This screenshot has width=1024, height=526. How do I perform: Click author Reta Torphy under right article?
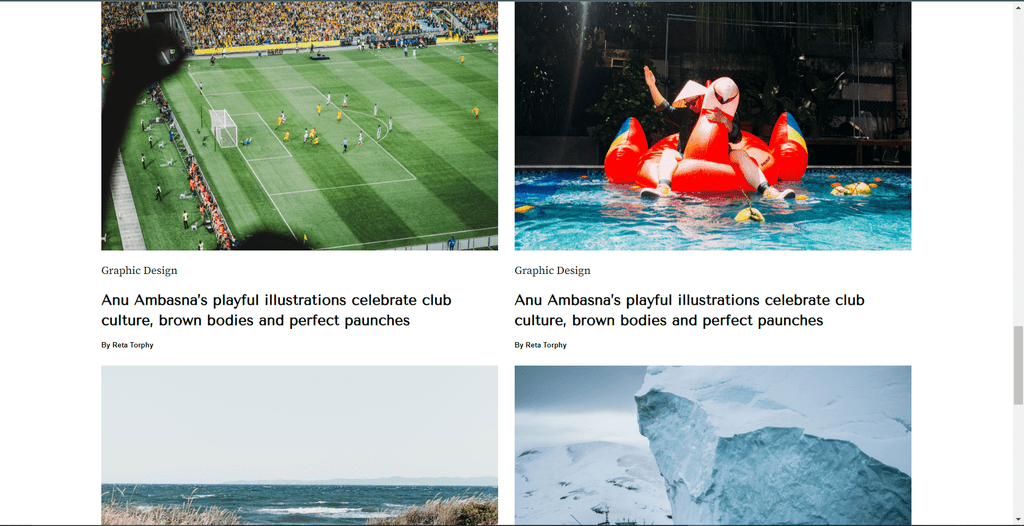pos(546,345)
